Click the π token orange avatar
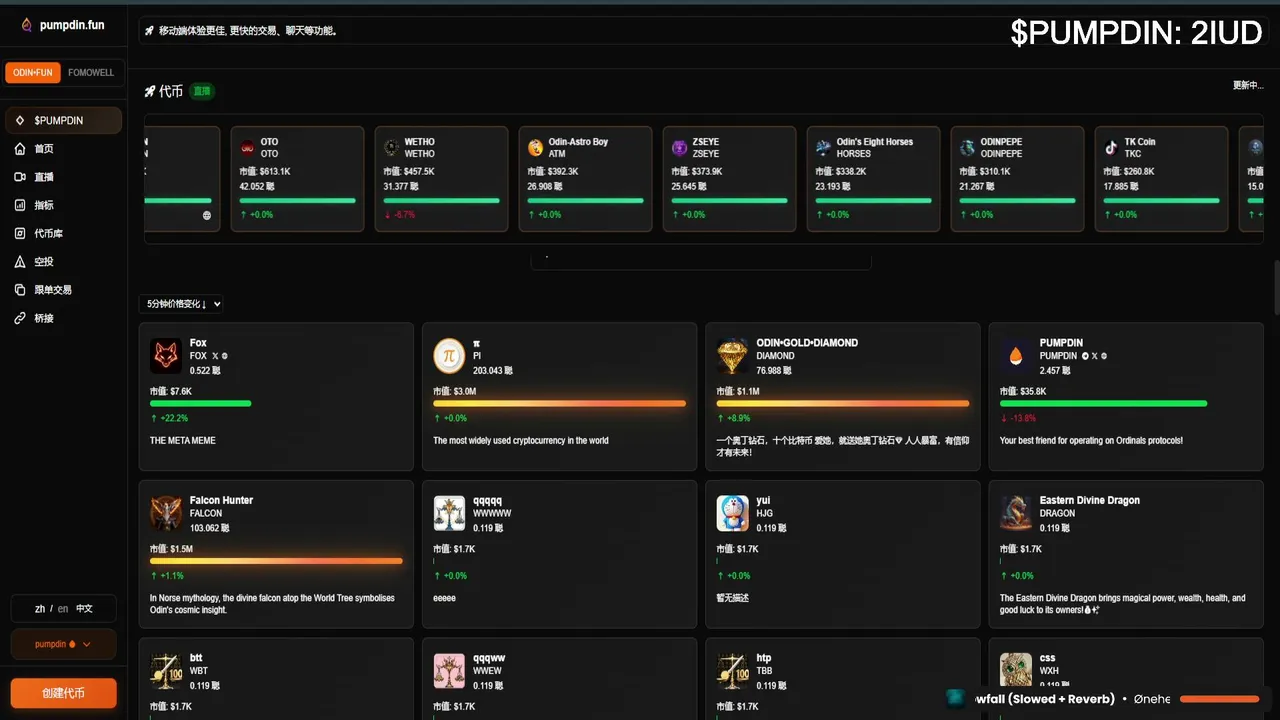This screenshot has height=720, width=1280. point(449,356)
